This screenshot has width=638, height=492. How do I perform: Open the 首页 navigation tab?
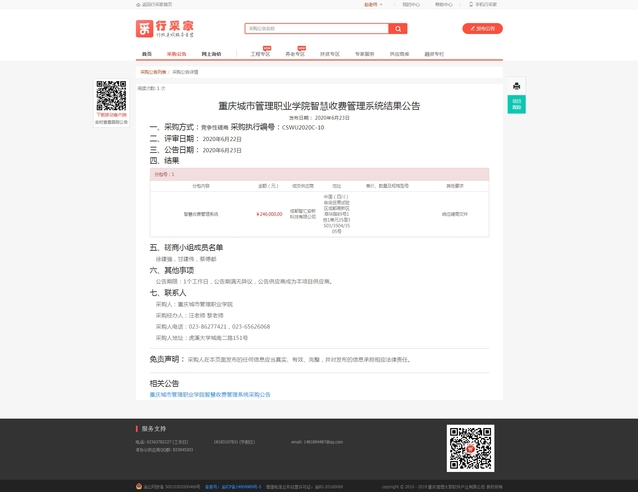[147, 54]
